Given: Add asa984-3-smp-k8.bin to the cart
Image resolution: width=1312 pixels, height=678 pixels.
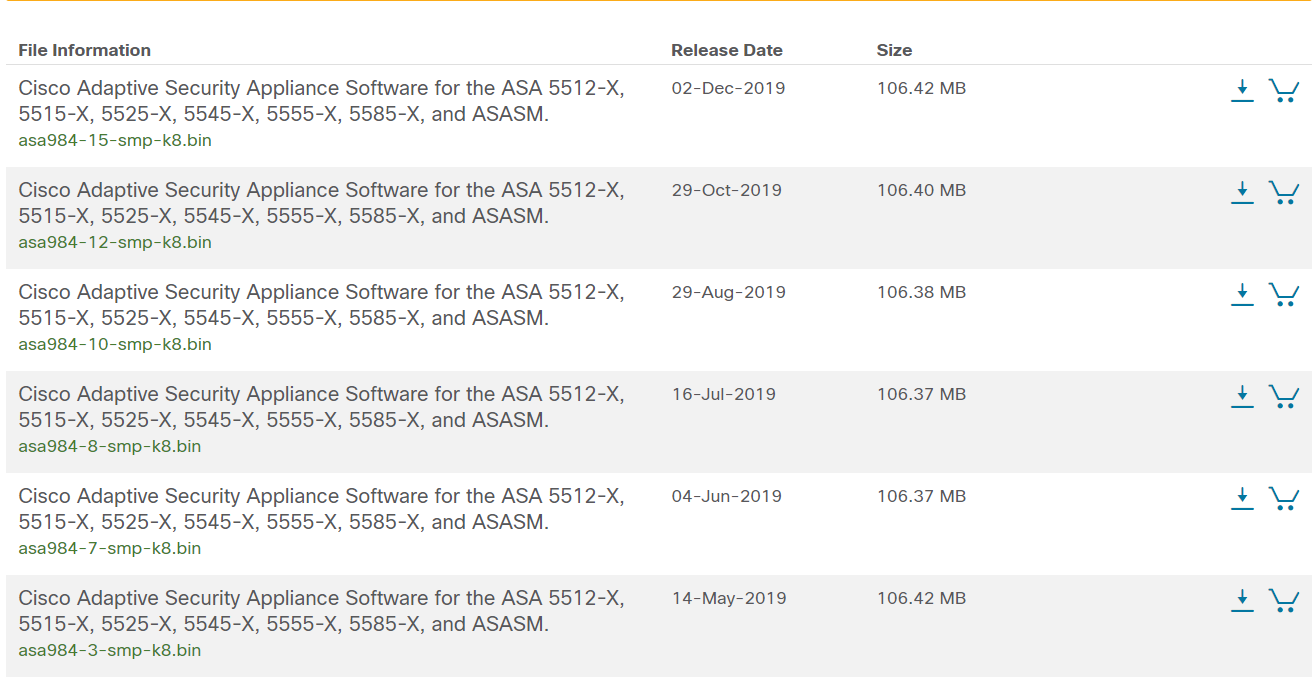Looking at the screenshot, I should pos(1285,599).
